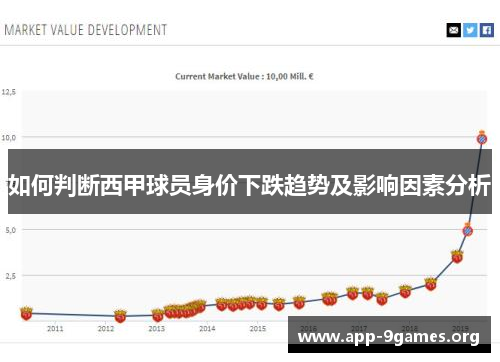The height and width of the screenshot is (362, 500).
Task: Click the '5,0' y-axis label
Action: tap(11, 230)
